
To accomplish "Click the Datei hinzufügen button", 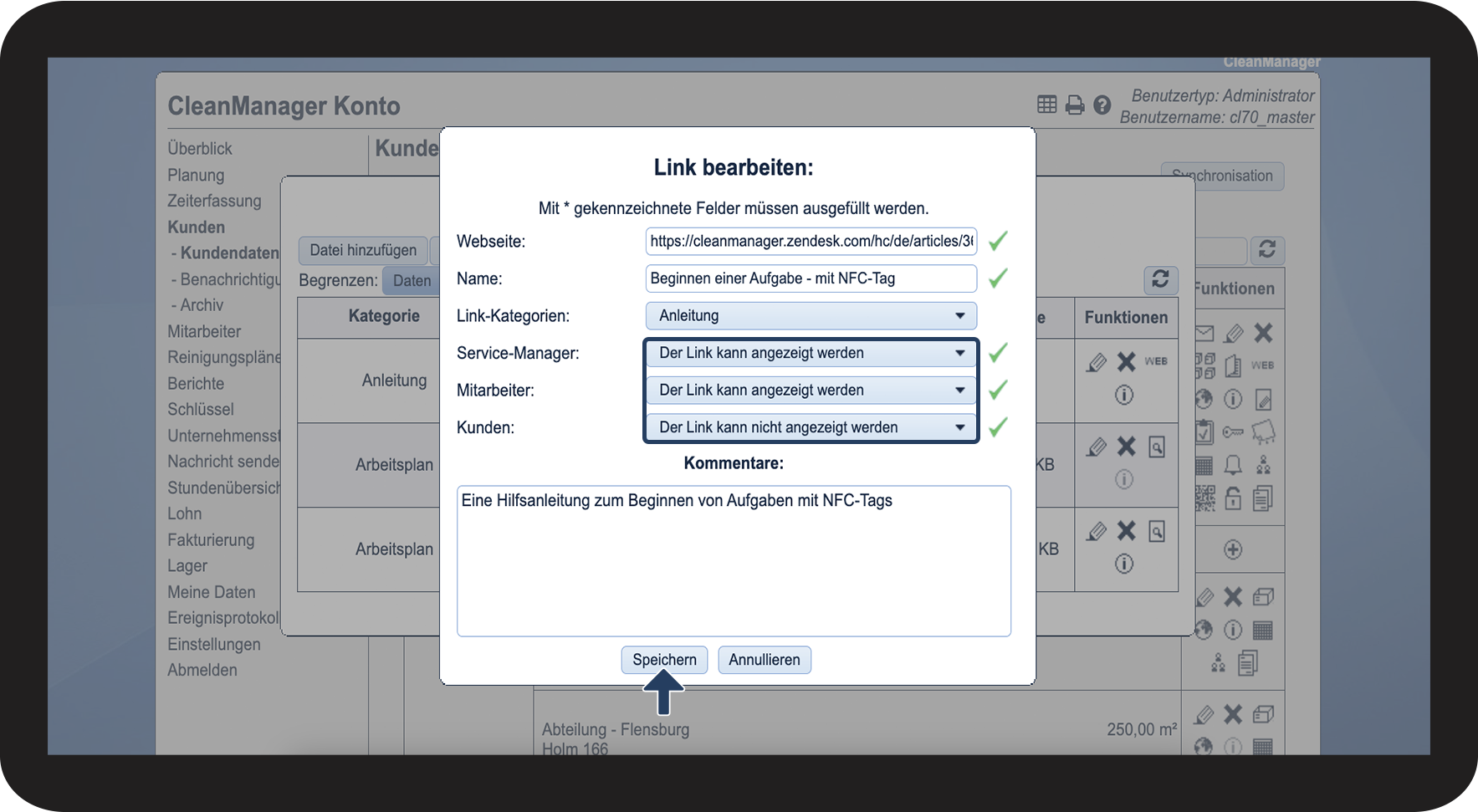I will click(363, 250).
